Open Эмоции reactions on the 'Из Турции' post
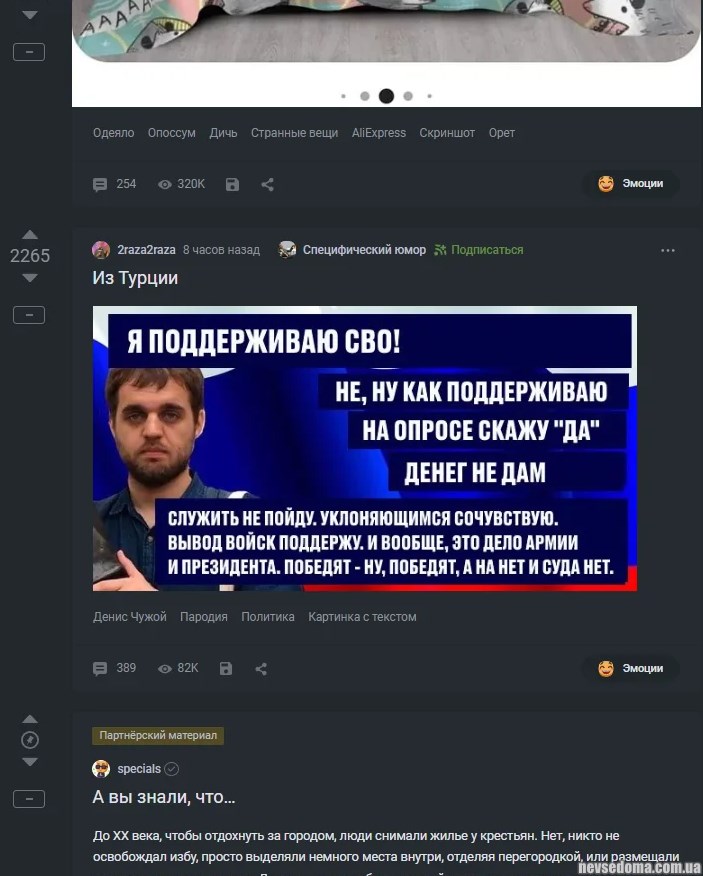Viewport: 703px width, 876px height. (631, 668)
